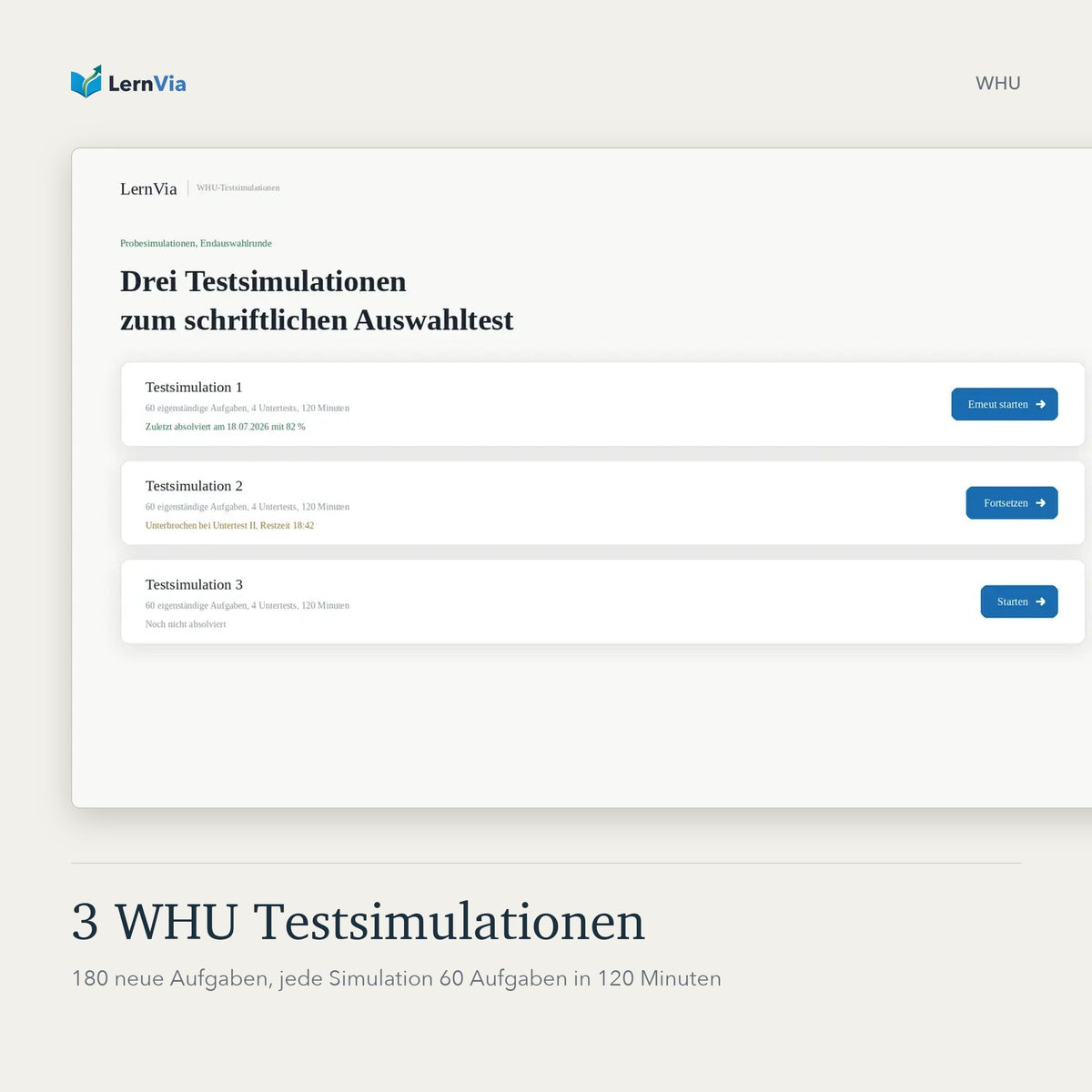Click Testsimulation 1 description '60 eigenständige Aufgaben'

point(248,408)
